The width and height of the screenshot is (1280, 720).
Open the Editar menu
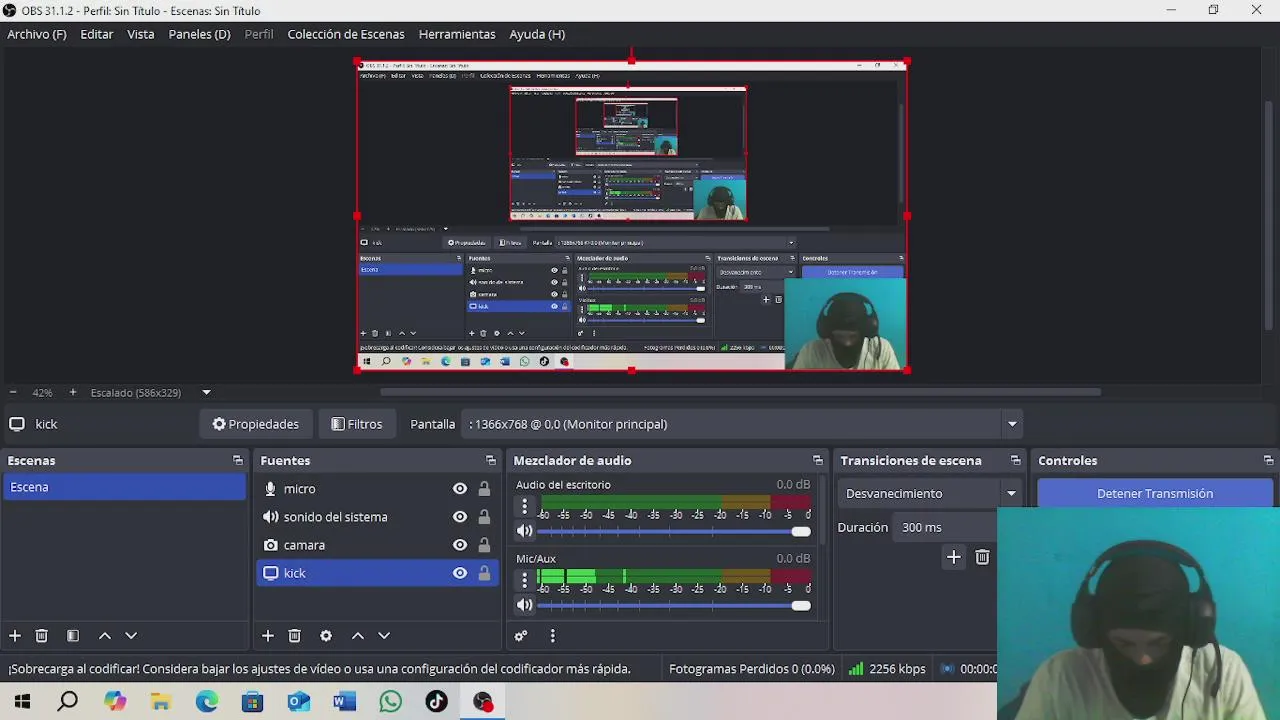97,34
